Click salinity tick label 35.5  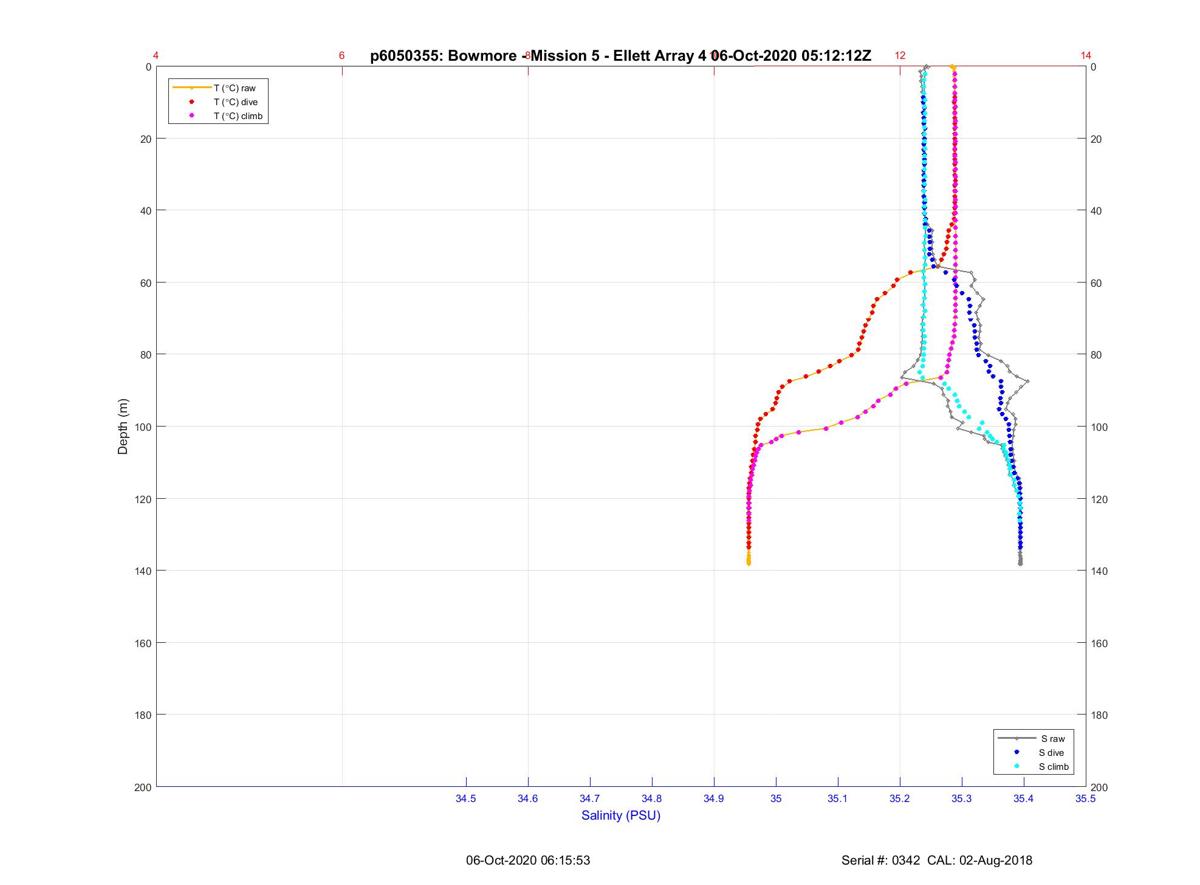tap(1086, 798)
